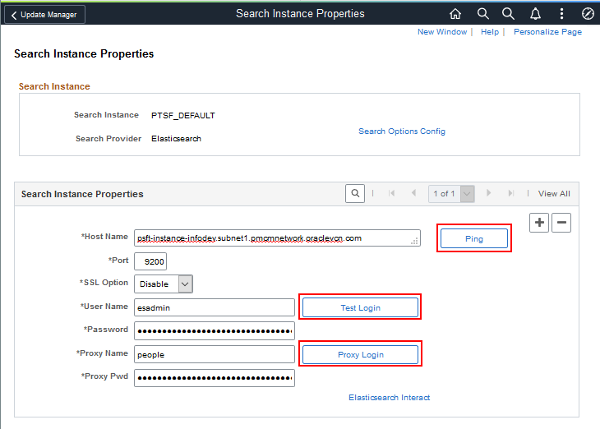This screenshot has height=429, width=600.
Task: Click the Proxy Login button
Action: (x=360, y=354)
